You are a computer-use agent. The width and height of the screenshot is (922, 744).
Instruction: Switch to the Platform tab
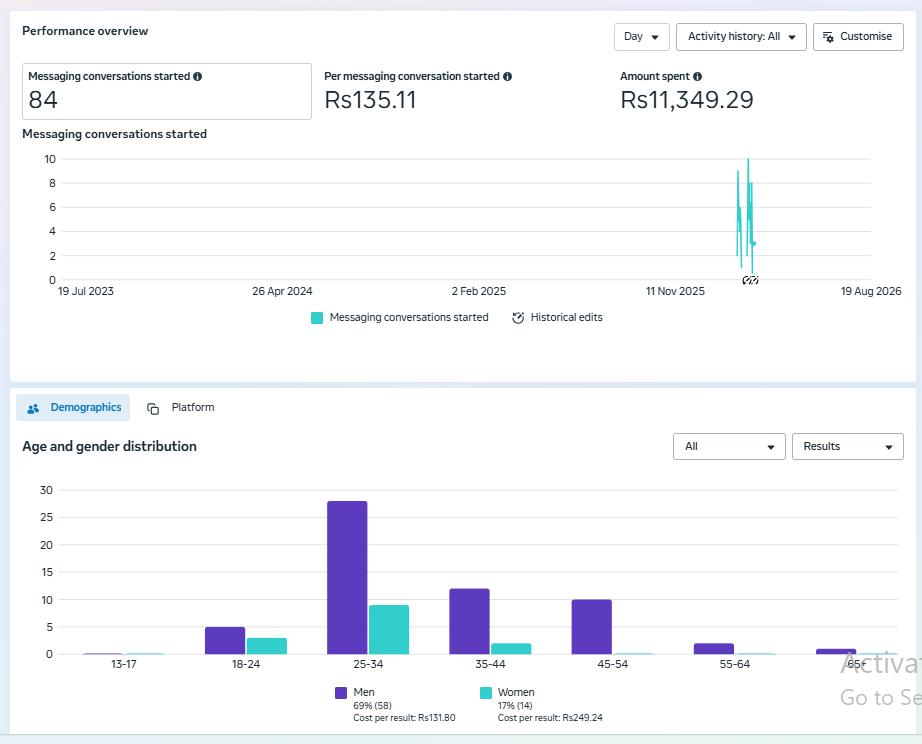181,408
